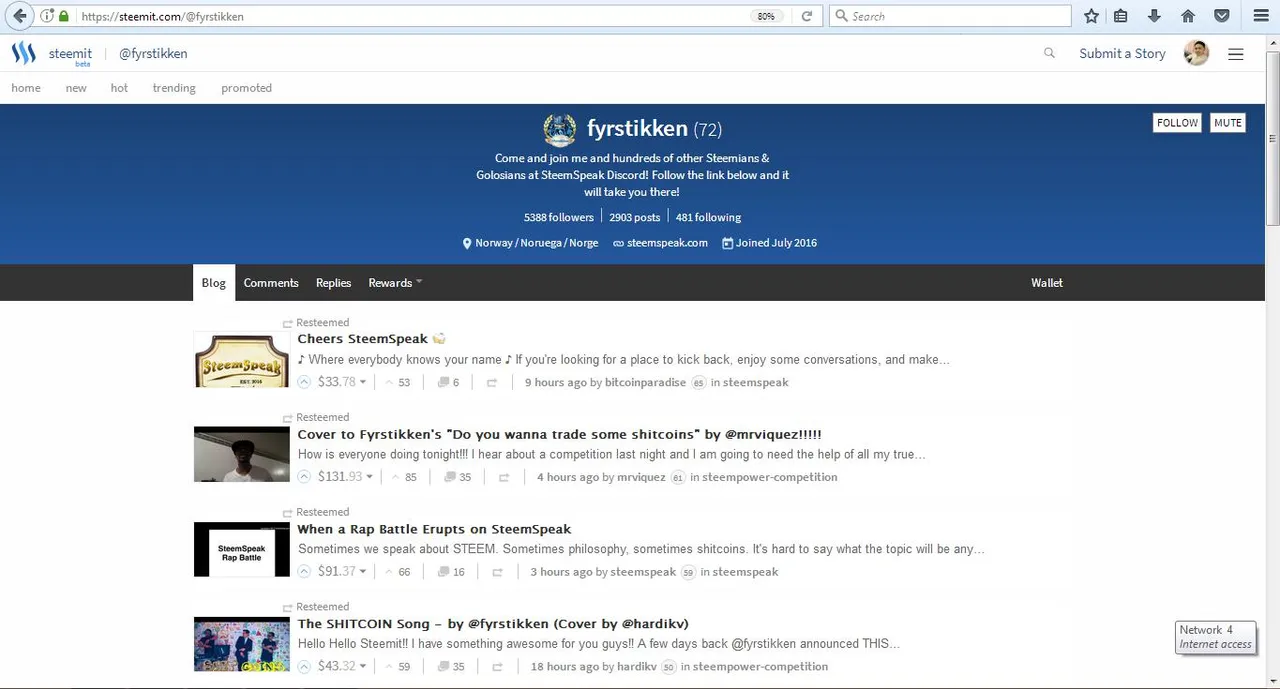
Task: Open the steempower-competition tag for mrviquez post
Action: coord(769,477)
